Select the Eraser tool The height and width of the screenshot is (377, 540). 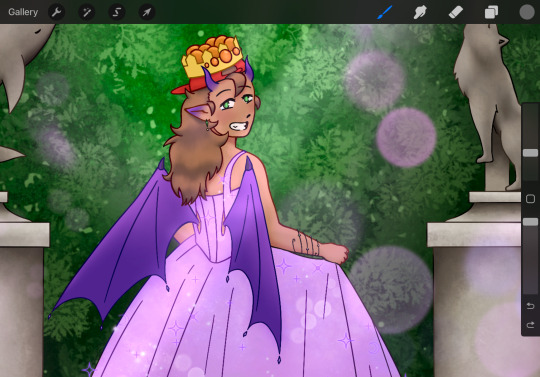[456, 12]
